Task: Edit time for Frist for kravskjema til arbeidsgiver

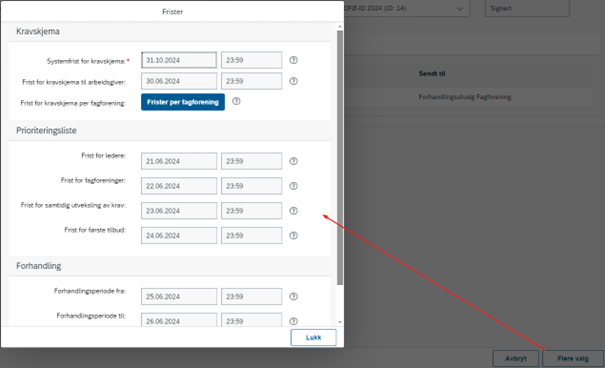Action: point(252,81)
